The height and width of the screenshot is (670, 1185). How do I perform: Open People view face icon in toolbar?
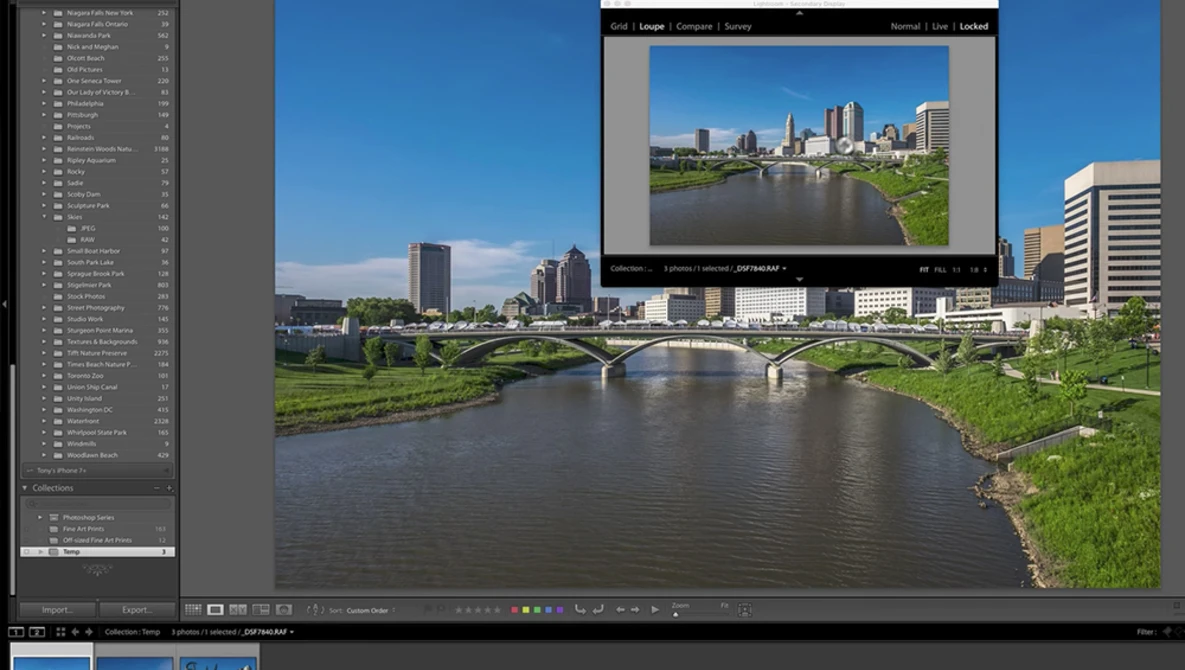pos(283,610)
